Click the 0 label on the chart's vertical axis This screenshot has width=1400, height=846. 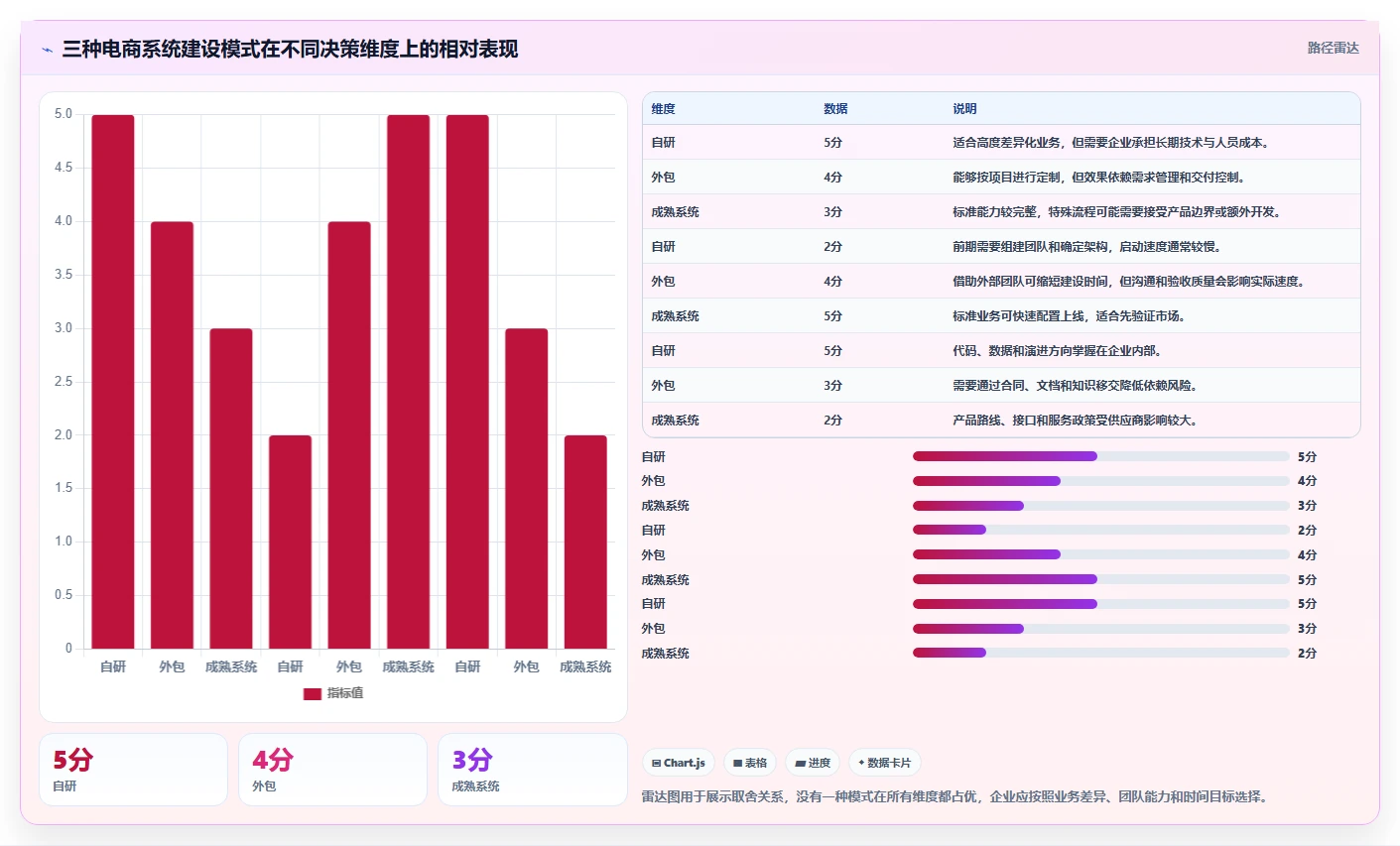(68, 649)
